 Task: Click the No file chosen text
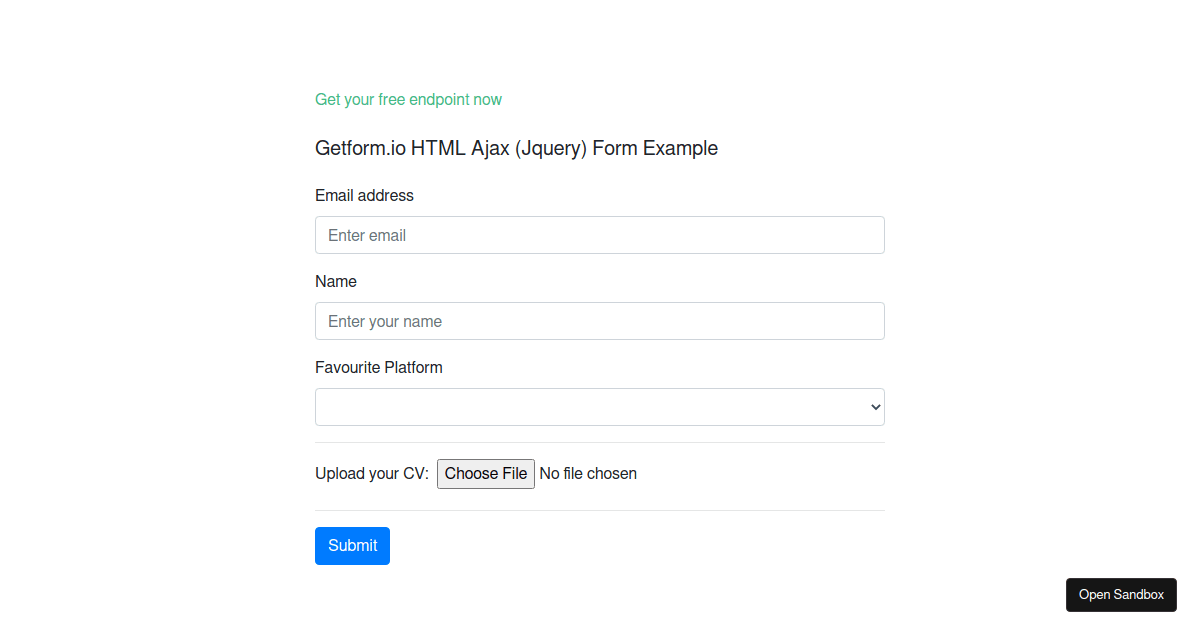[x=588, y=474]
